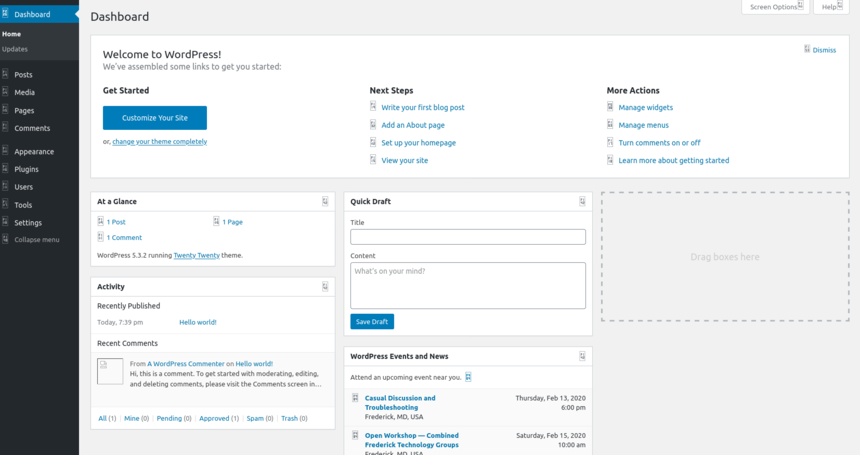This screenshot has width=860, height=455.
Task: Open the Turn comments on or off link
Action: click(659, 143)
